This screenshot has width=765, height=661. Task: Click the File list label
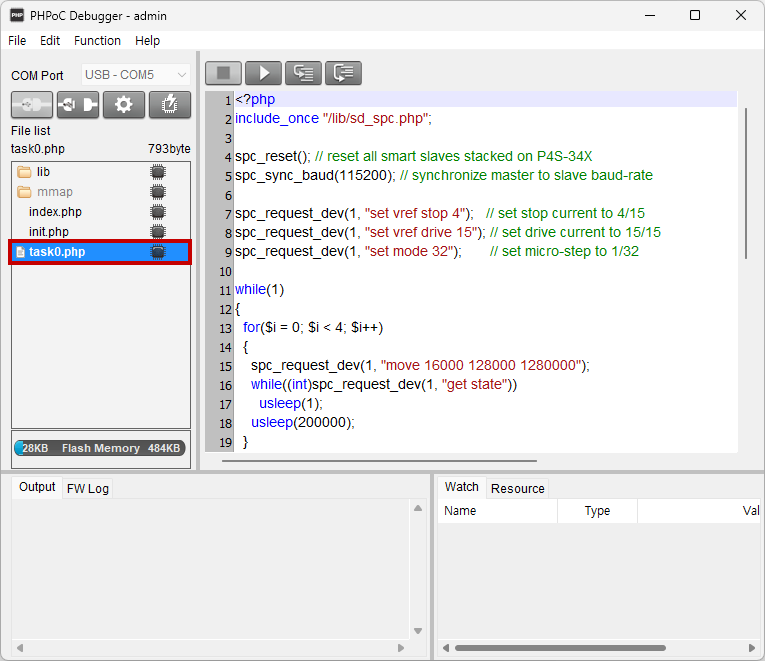click(x=31, y=131)
